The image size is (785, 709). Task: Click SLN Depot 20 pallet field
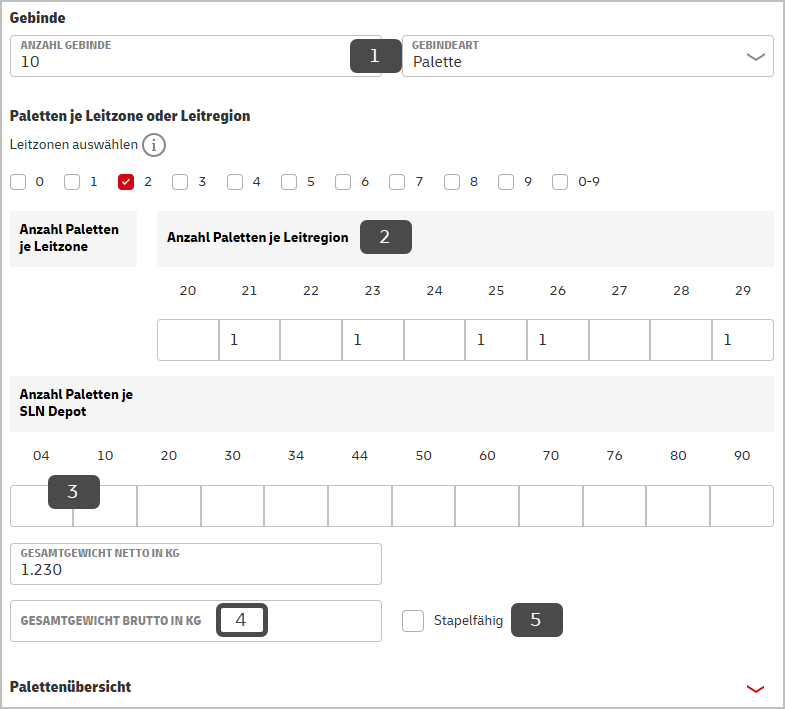169,506
